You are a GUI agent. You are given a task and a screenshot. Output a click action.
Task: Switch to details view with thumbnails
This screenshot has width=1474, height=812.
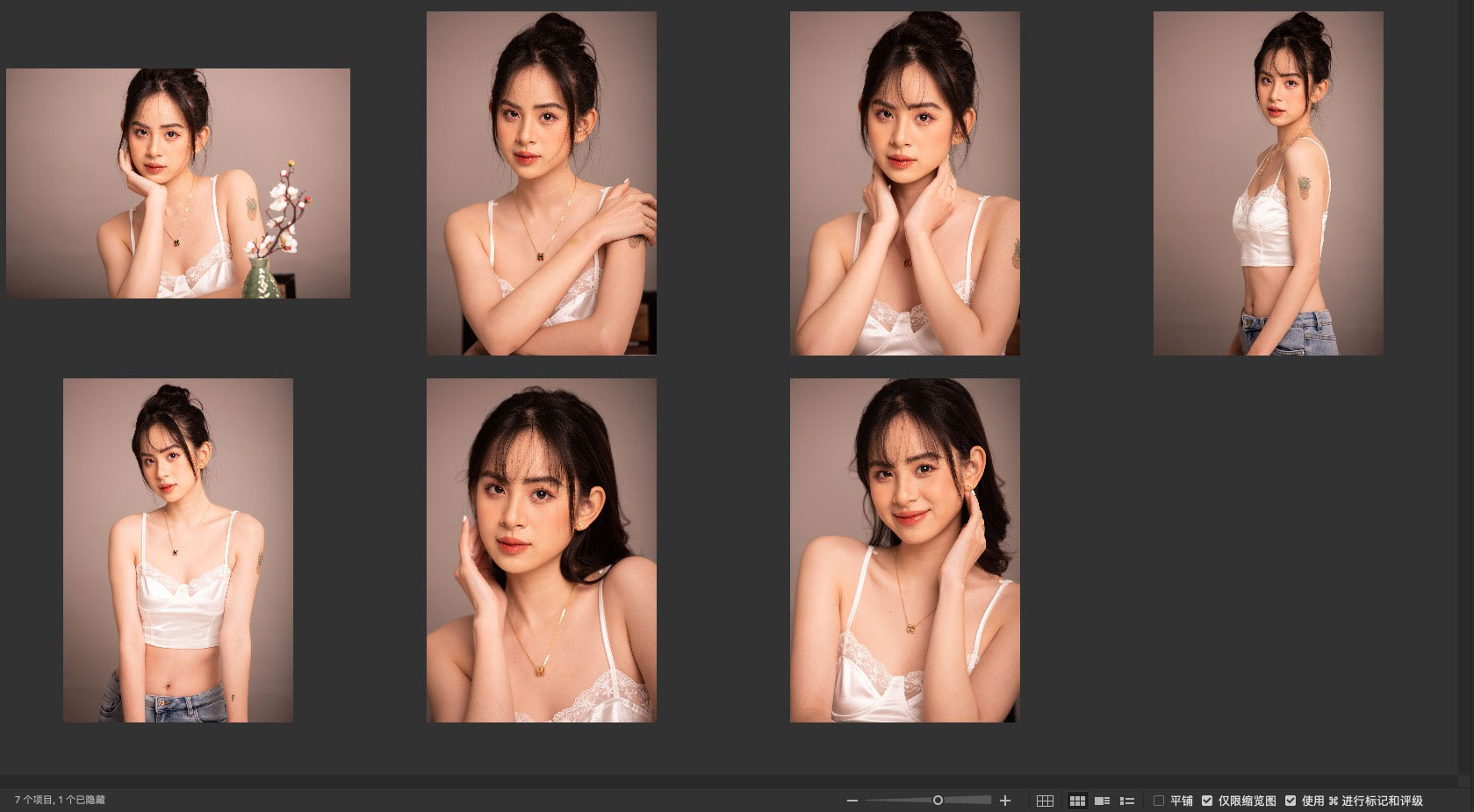1102,801
